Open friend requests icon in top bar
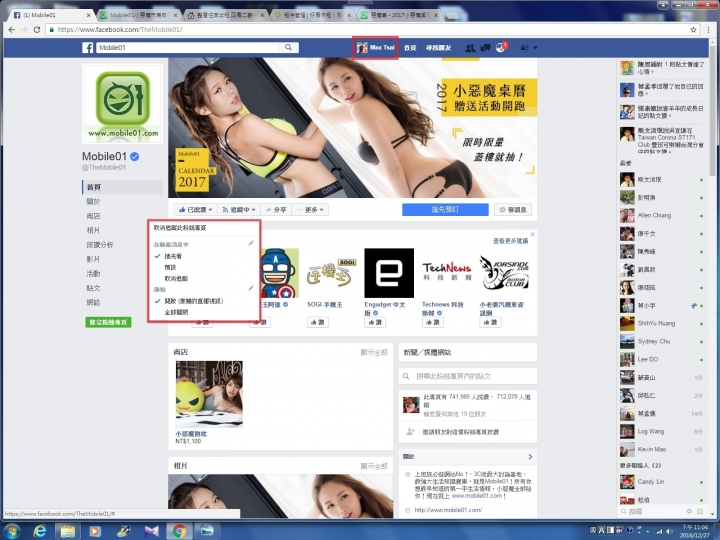The image size is (720, 540). [470, 47]
